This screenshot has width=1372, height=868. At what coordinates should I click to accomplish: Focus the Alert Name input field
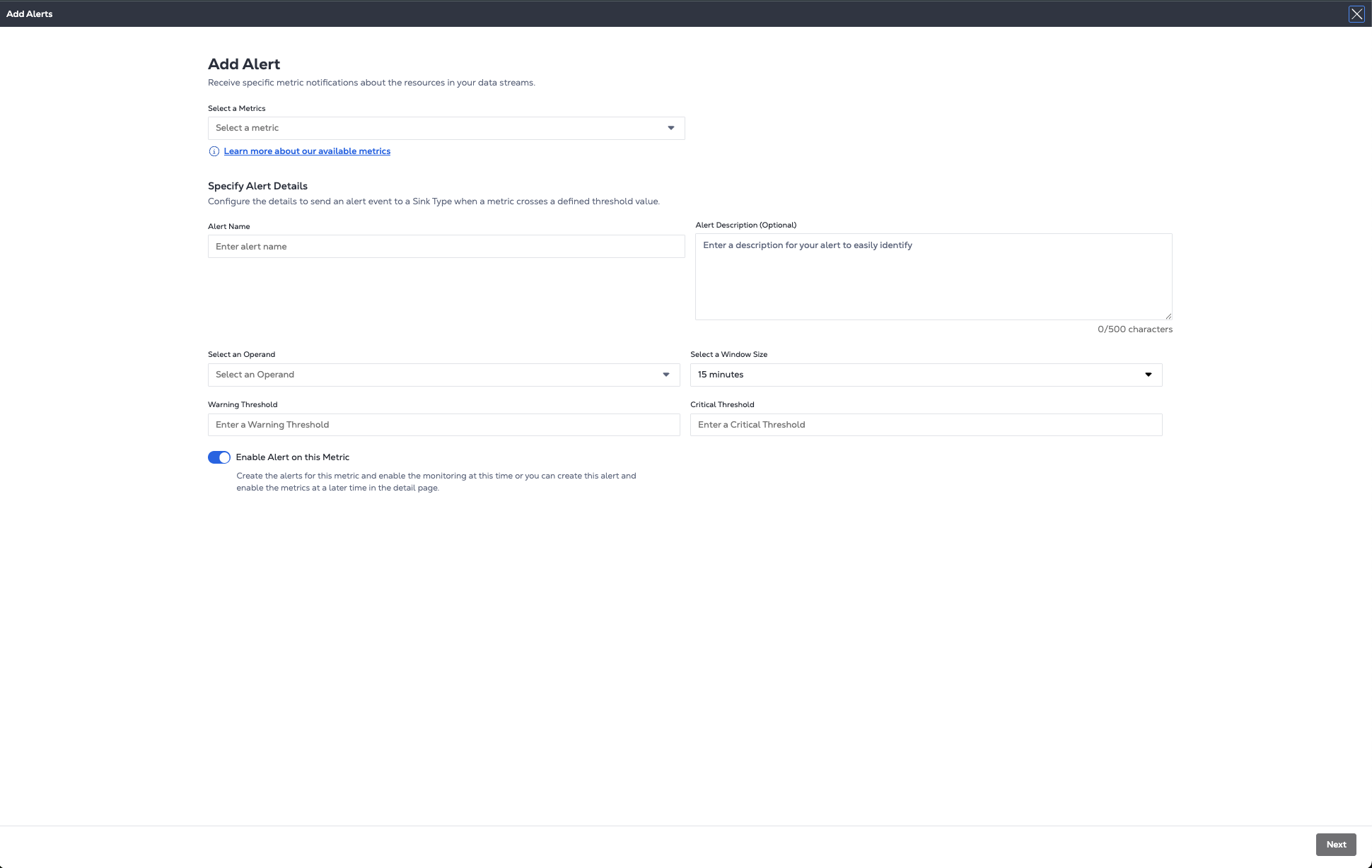(x=446, y=247)
